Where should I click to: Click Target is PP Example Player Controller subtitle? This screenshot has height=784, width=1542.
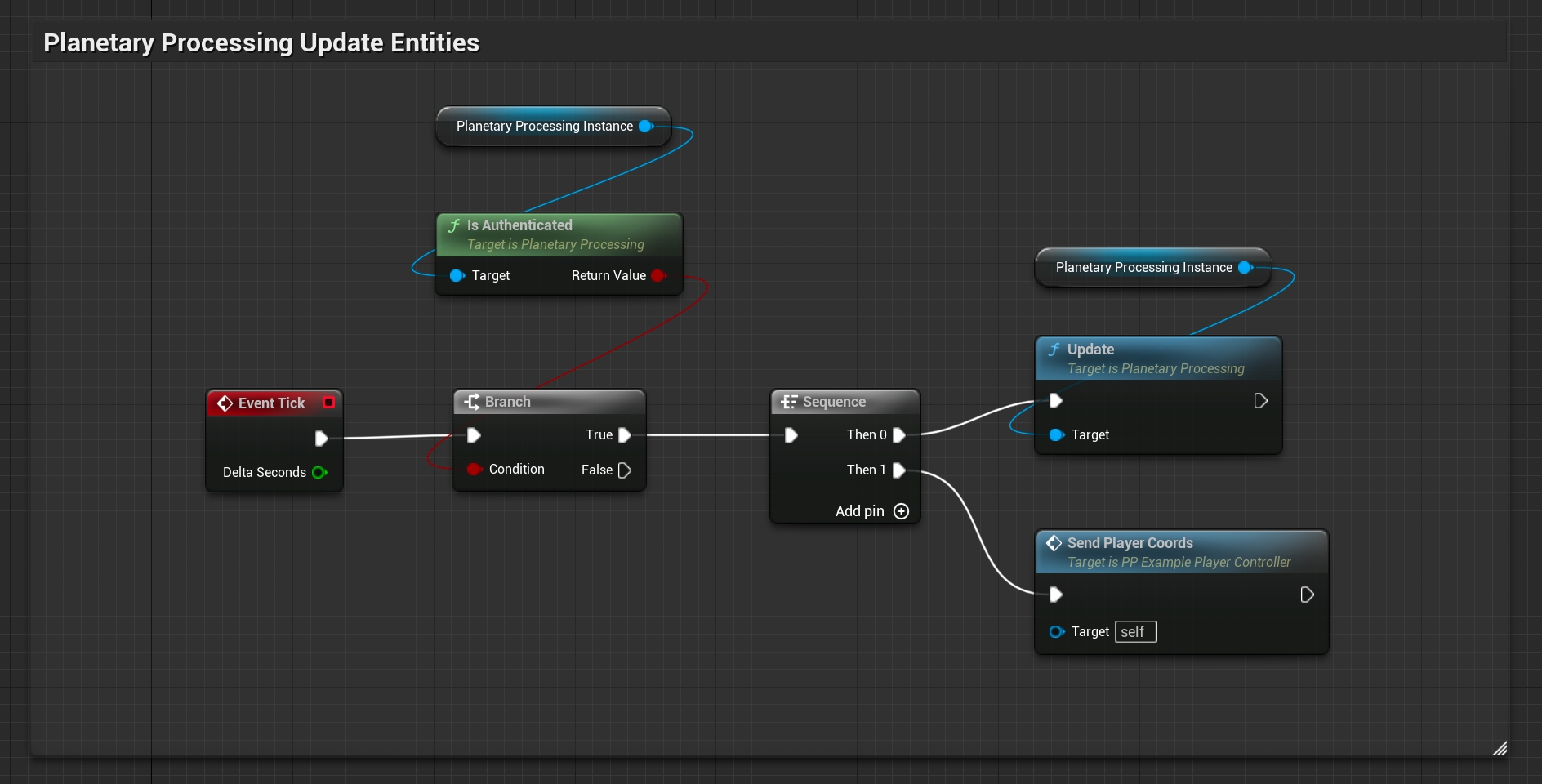pyautogui.click(x=1179, y=563)
